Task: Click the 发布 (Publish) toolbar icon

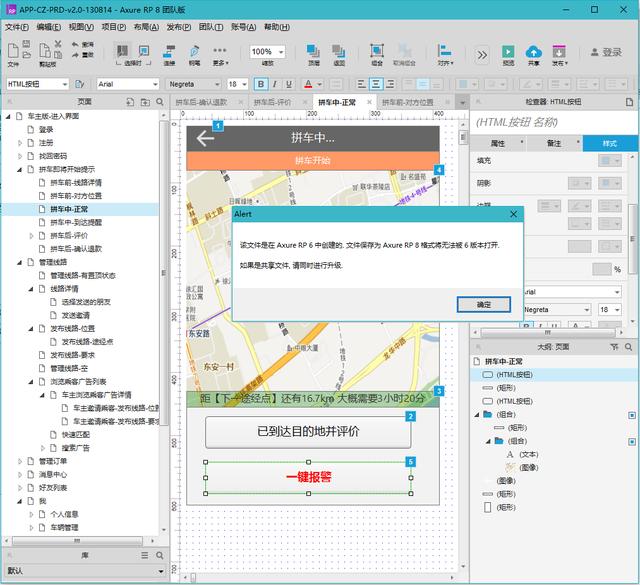Action: pyautogui.click(x=558, y=52)
